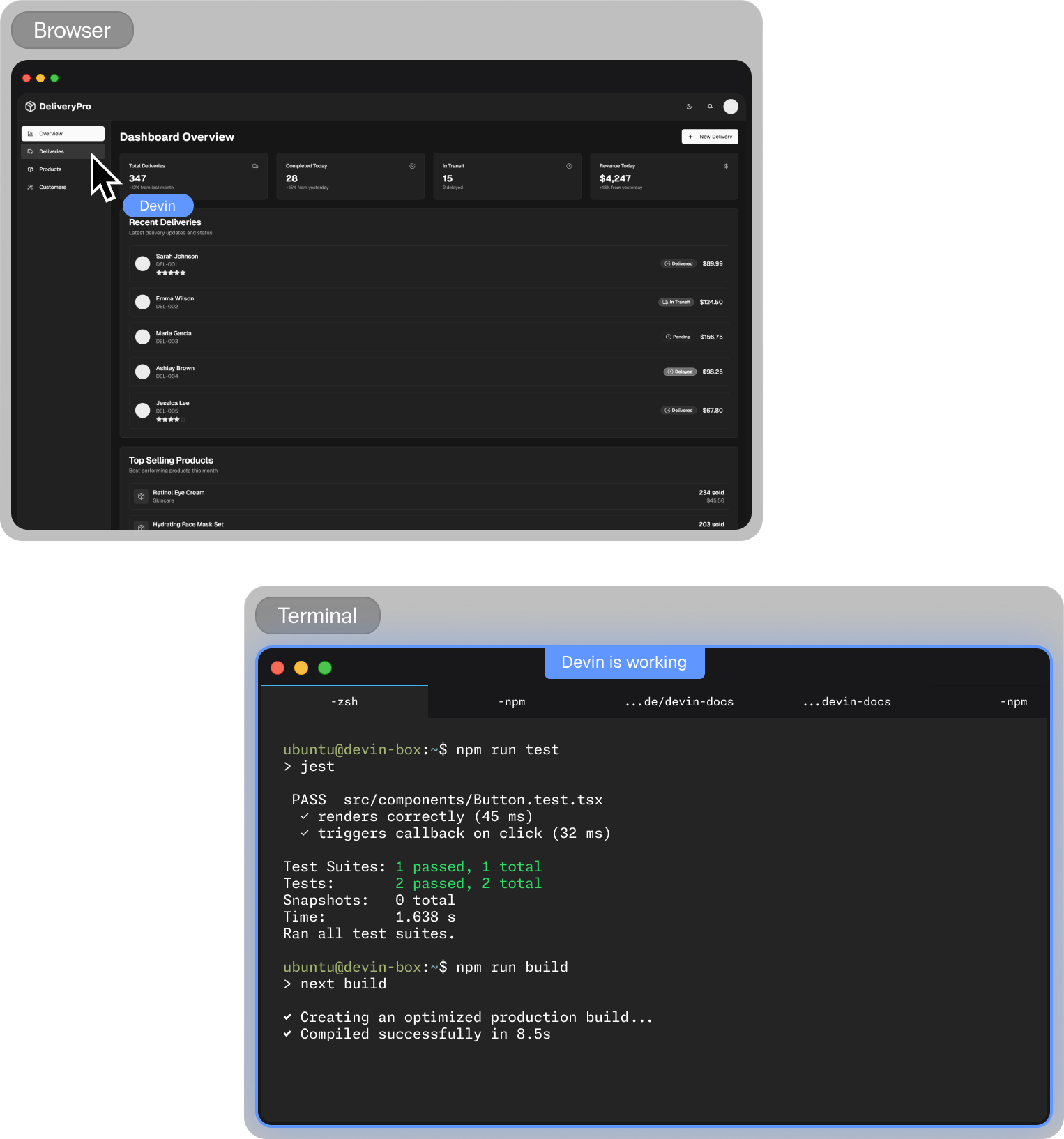Select Overview in the dashboard sidebar
Viewport: 1064px width, 1139px height.
pos(63,133)
